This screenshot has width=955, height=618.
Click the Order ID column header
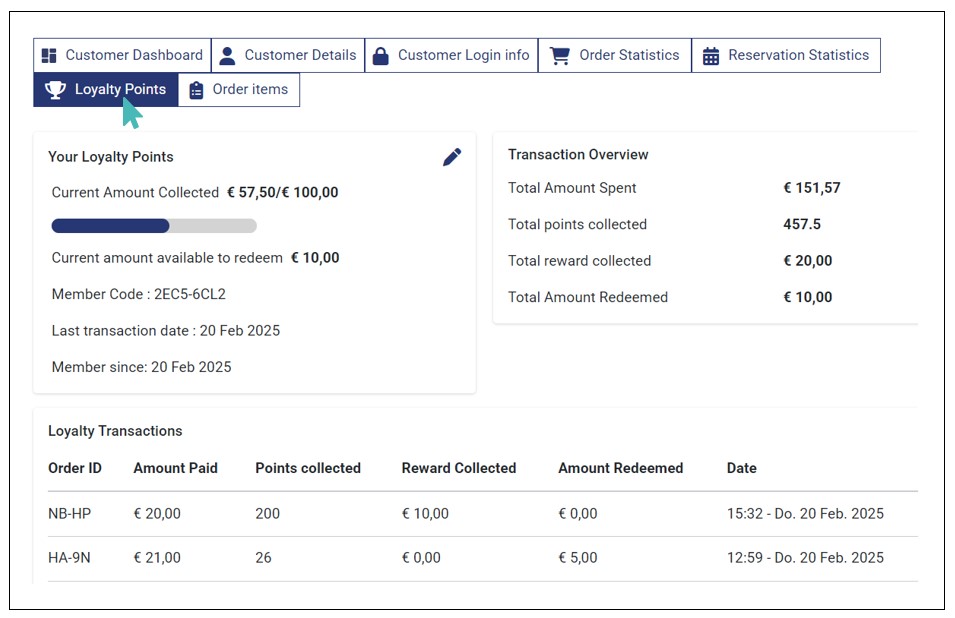click(75, 468)
